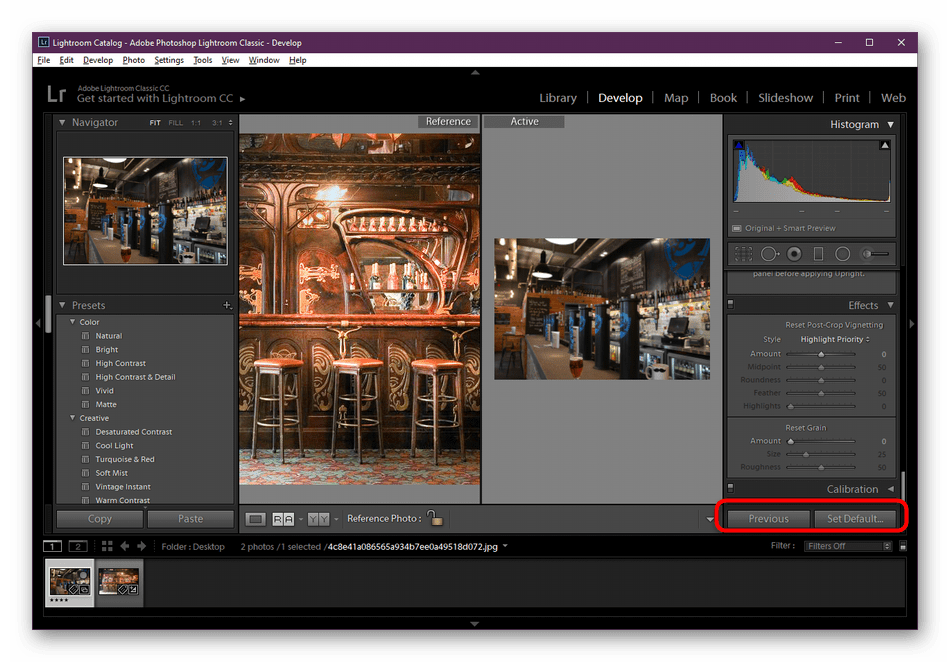Image resolution: width=950 pixels, height=662 pixels.
Task: Click the Lr identity plate logo
Action: click(x=56, y=94)
